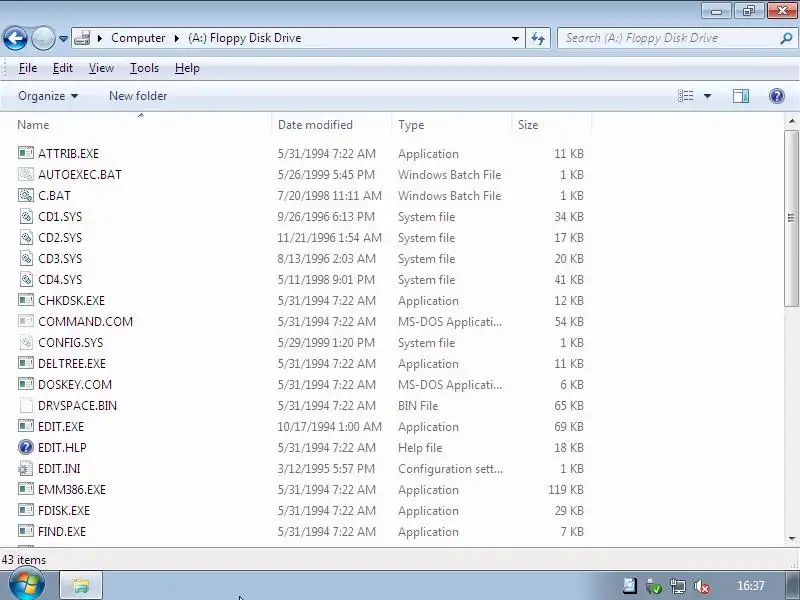
Task: Click the New folder button
Action: click(x=138, y=96)
